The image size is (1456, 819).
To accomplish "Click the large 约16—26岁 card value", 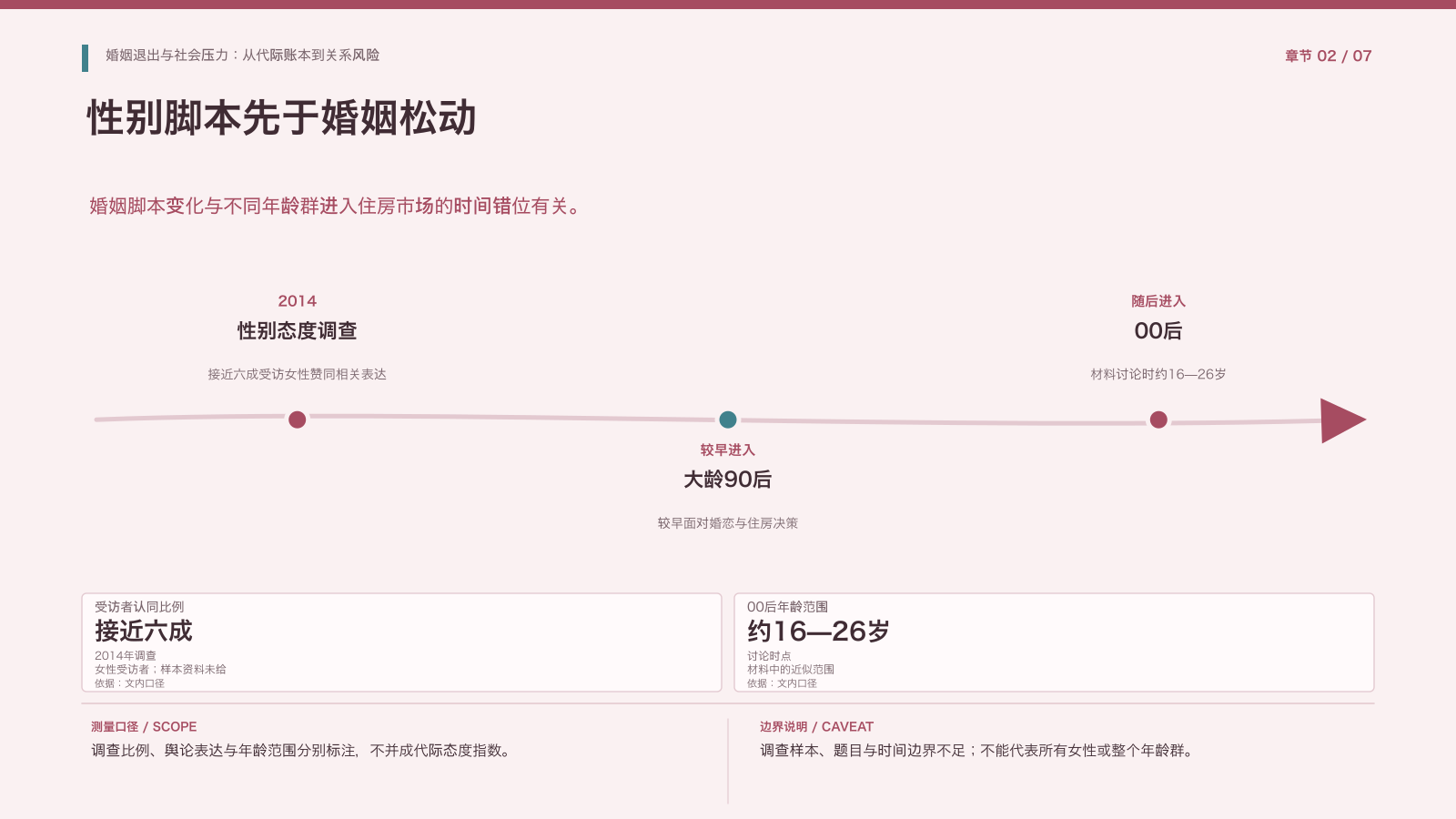I will click(818, 632).
